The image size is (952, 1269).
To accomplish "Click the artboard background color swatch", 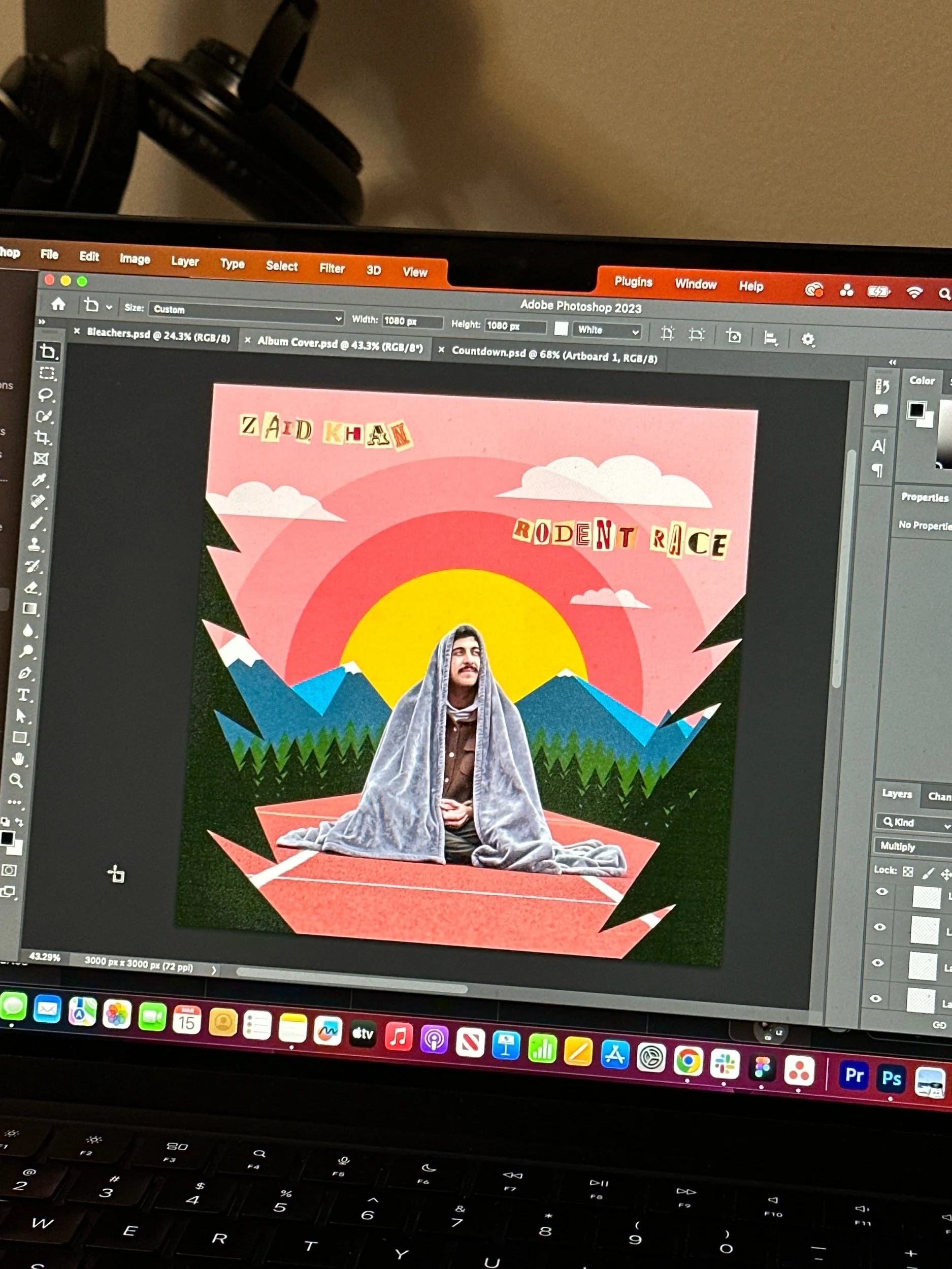I will tap(561, 328).
